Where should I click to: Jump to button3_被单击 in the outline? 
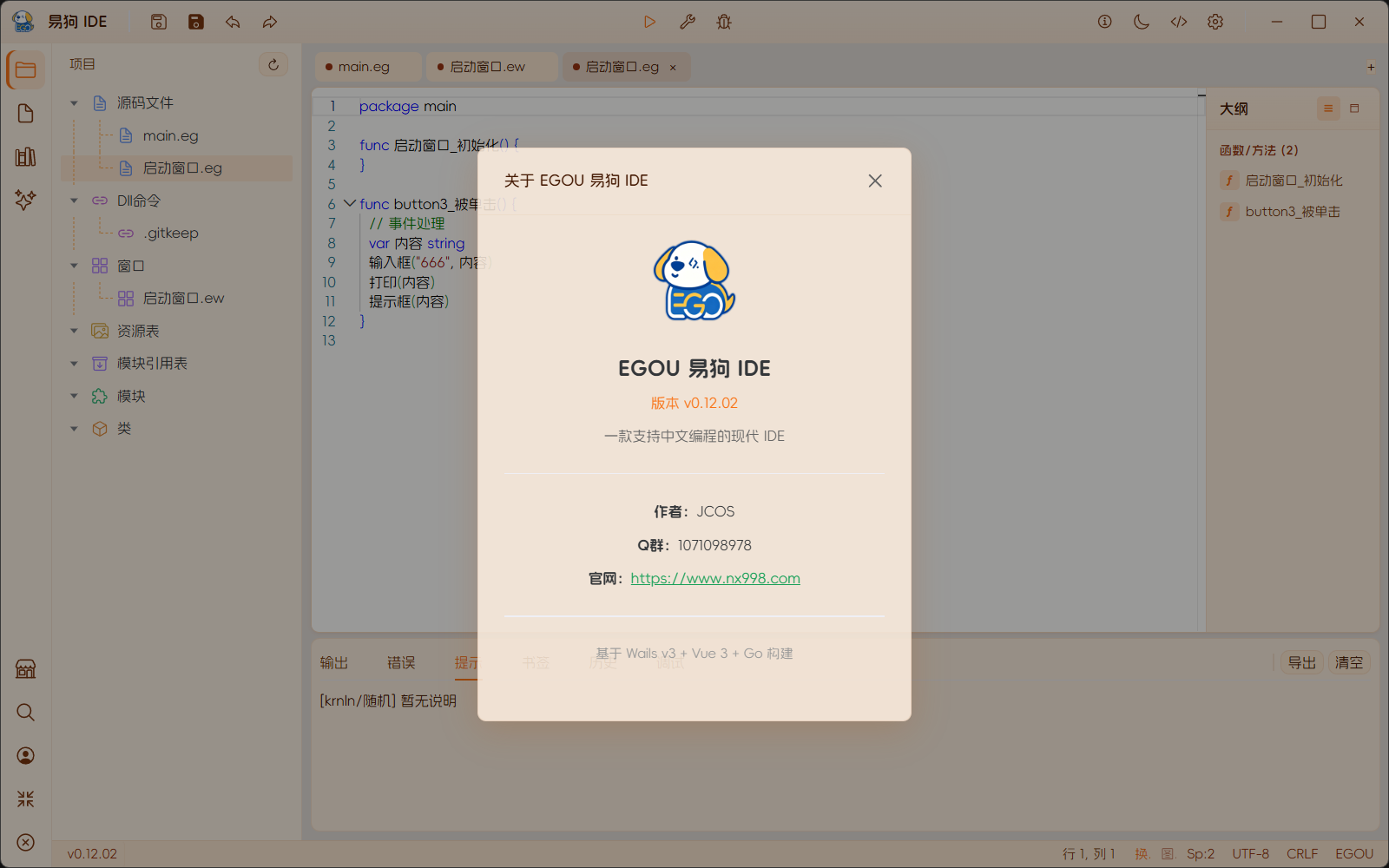pyautogui.click(x=1292, y=212)
